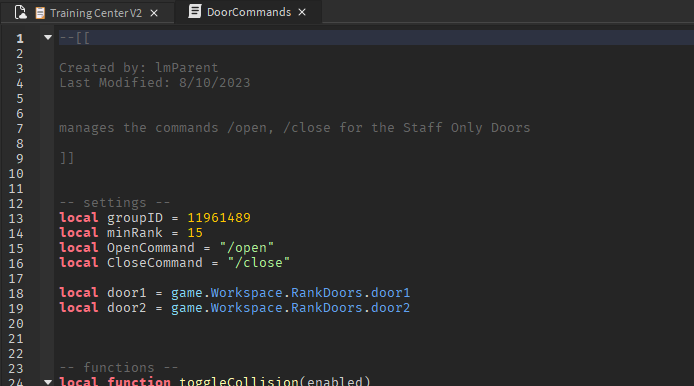
Task: Click line number 18 in the gutter
Action: 16,293
